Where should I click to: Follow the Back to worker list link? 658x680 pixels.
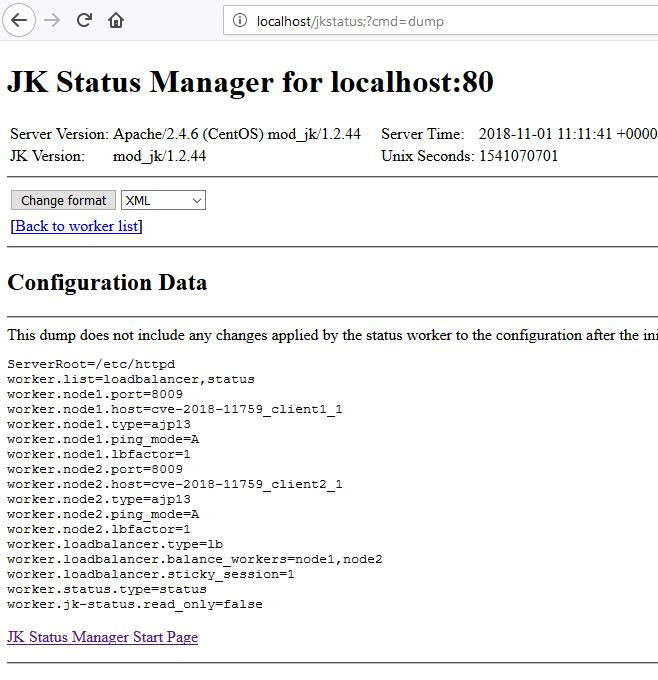coord(76,226)
